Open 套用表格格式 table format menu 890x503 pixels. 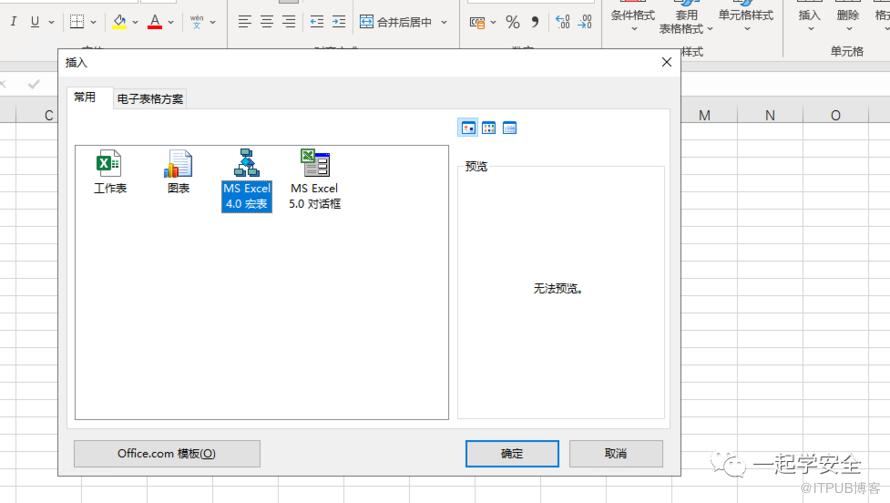click(x=686, y=19)
